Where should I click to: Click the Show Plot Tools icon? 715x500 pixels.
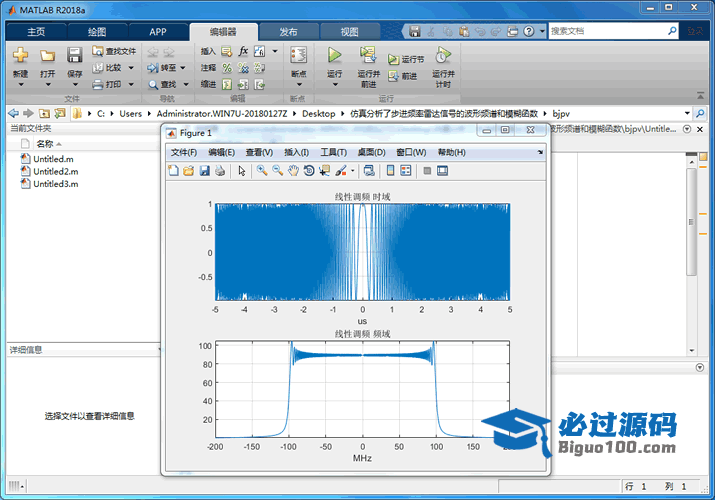(x=442, y=171)
